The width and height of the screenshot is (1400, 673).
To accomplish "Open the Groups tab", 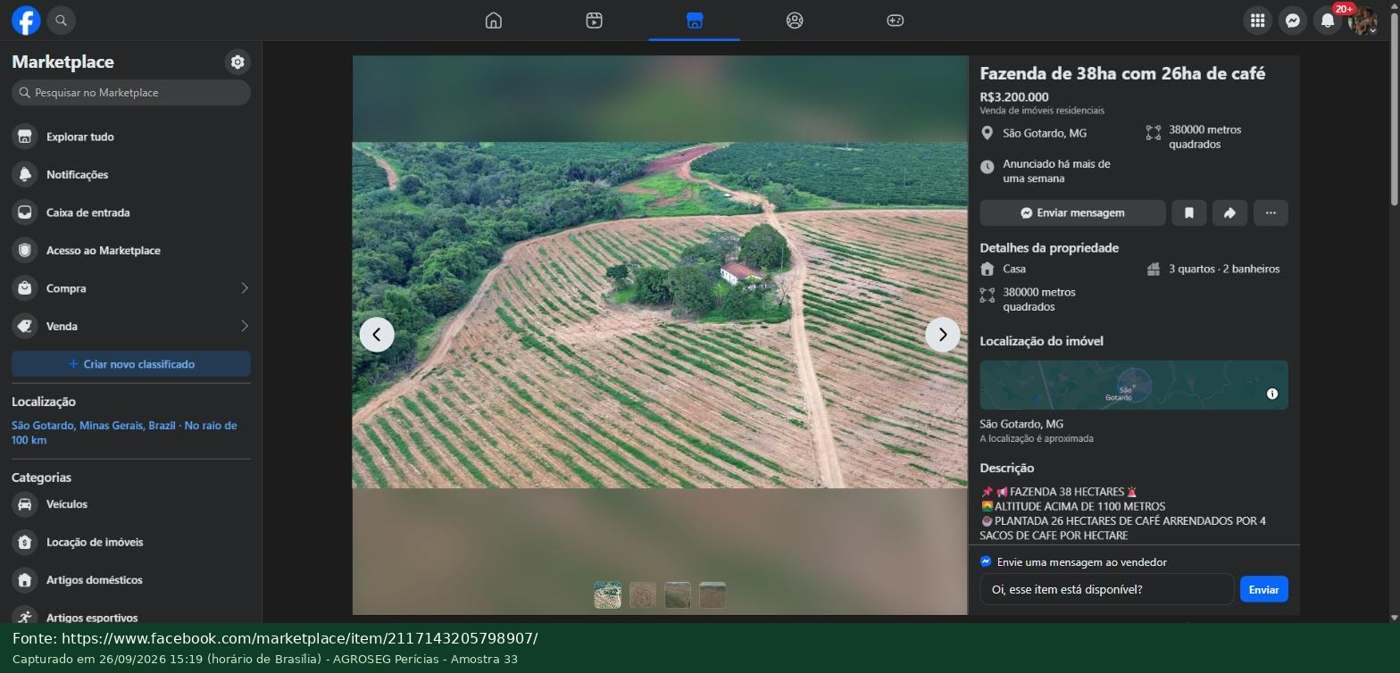I will click(795, 20).
